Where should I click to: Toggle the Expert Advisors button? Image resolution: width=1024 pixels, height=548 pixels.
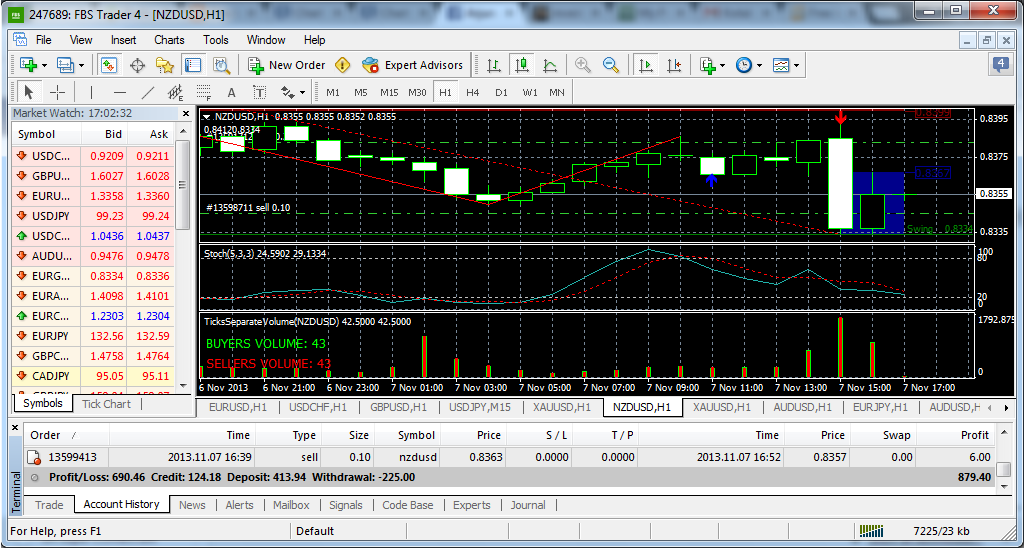tap(413, 65)
